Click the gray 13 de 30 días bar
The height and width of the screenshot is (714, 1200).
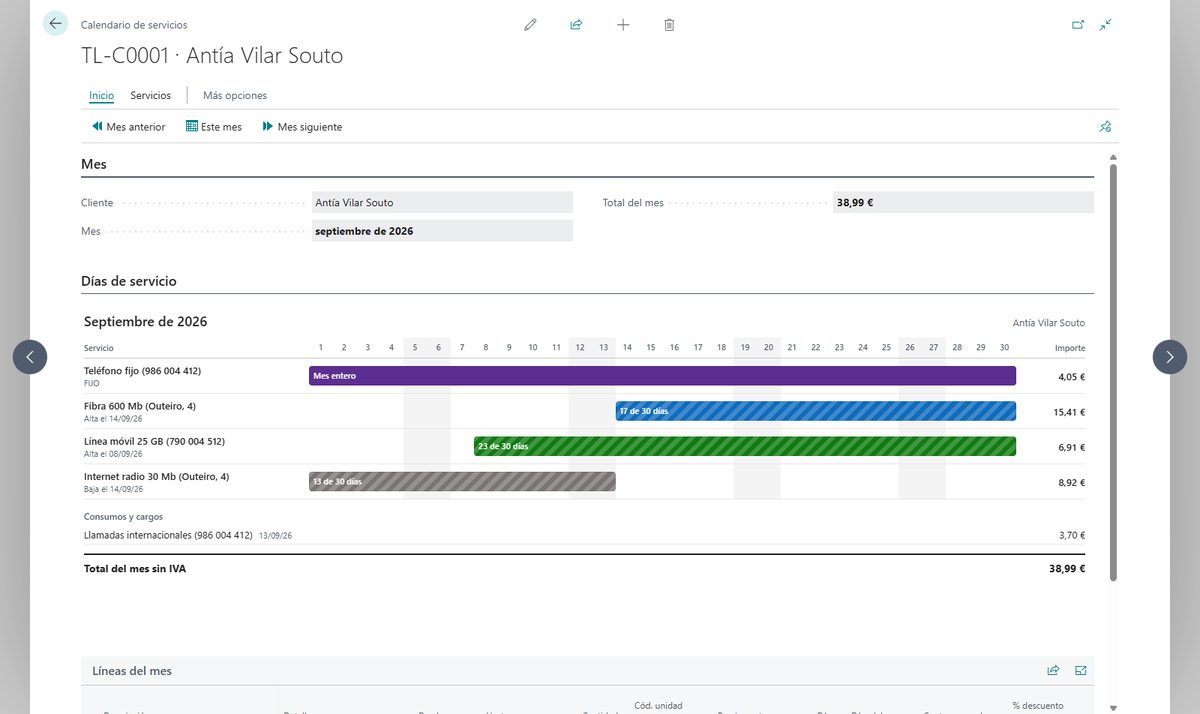click(462, 482)
